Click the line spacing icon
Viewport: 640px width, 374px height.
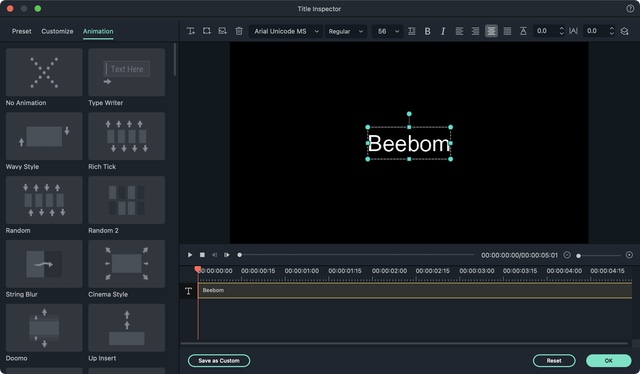(523, 31)
